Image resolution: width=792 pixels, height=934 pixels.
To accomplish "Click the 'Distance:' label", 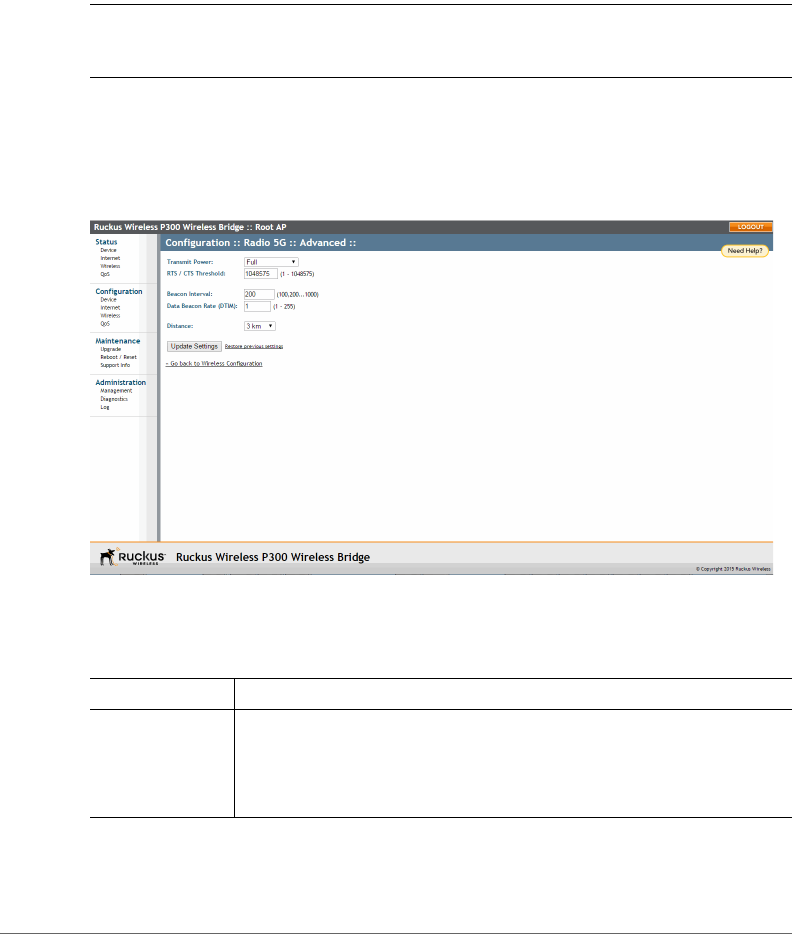I will (x=180, y=326).
